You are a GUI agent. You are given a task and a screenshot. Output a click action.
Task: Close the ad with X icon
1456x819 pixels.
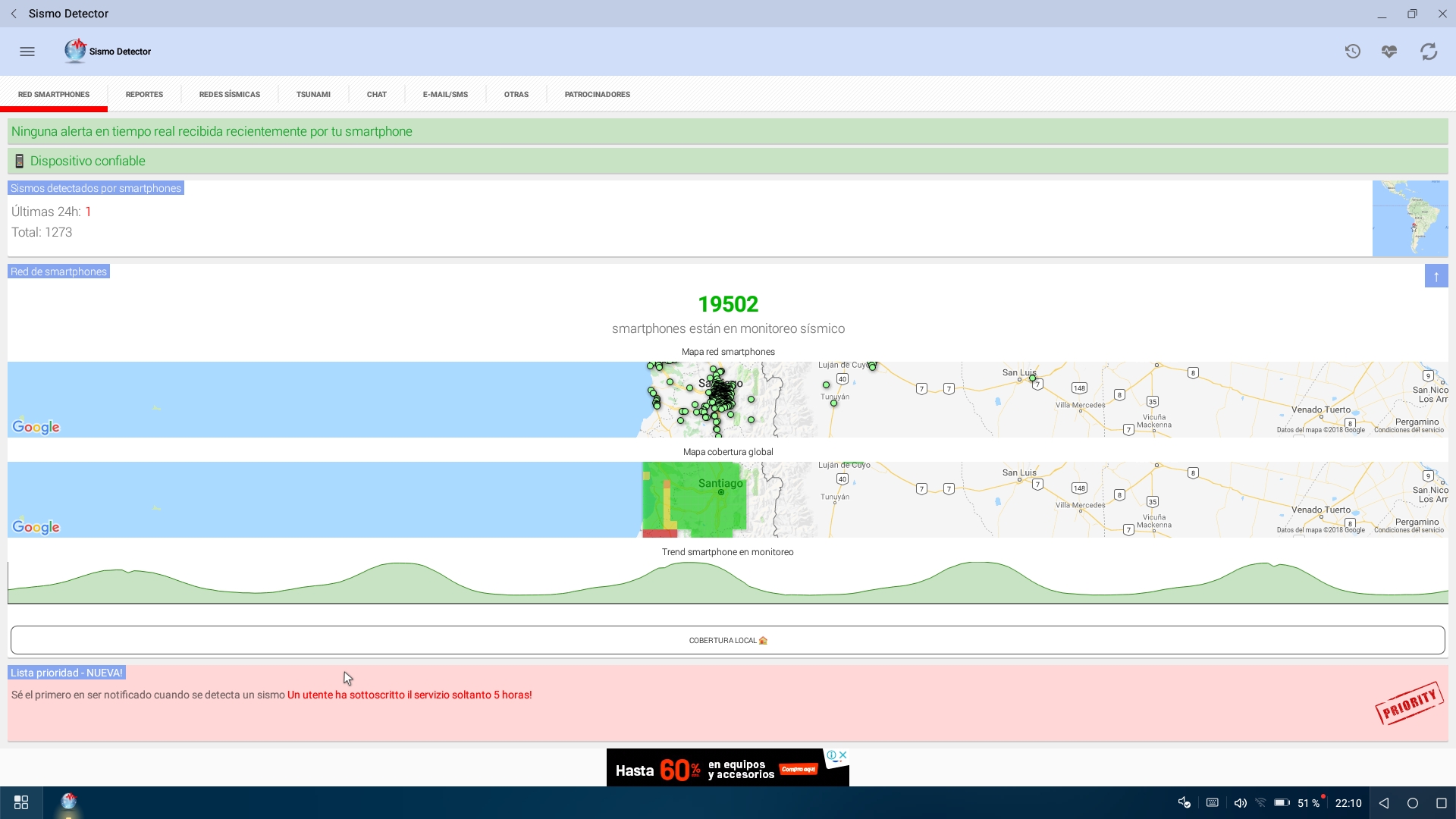coord(843,755)
